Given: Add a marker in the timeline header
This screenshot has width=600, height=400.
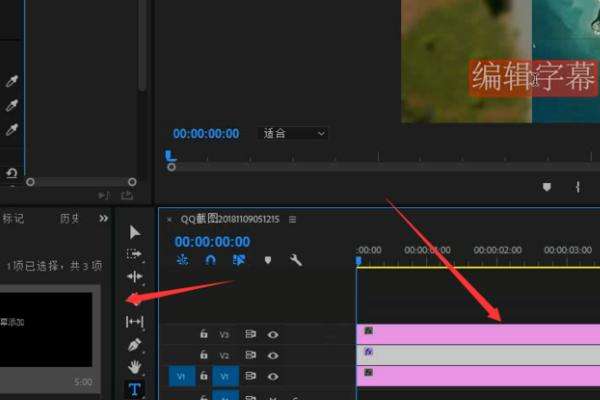Looking at the screenshot, I should 268,260.
